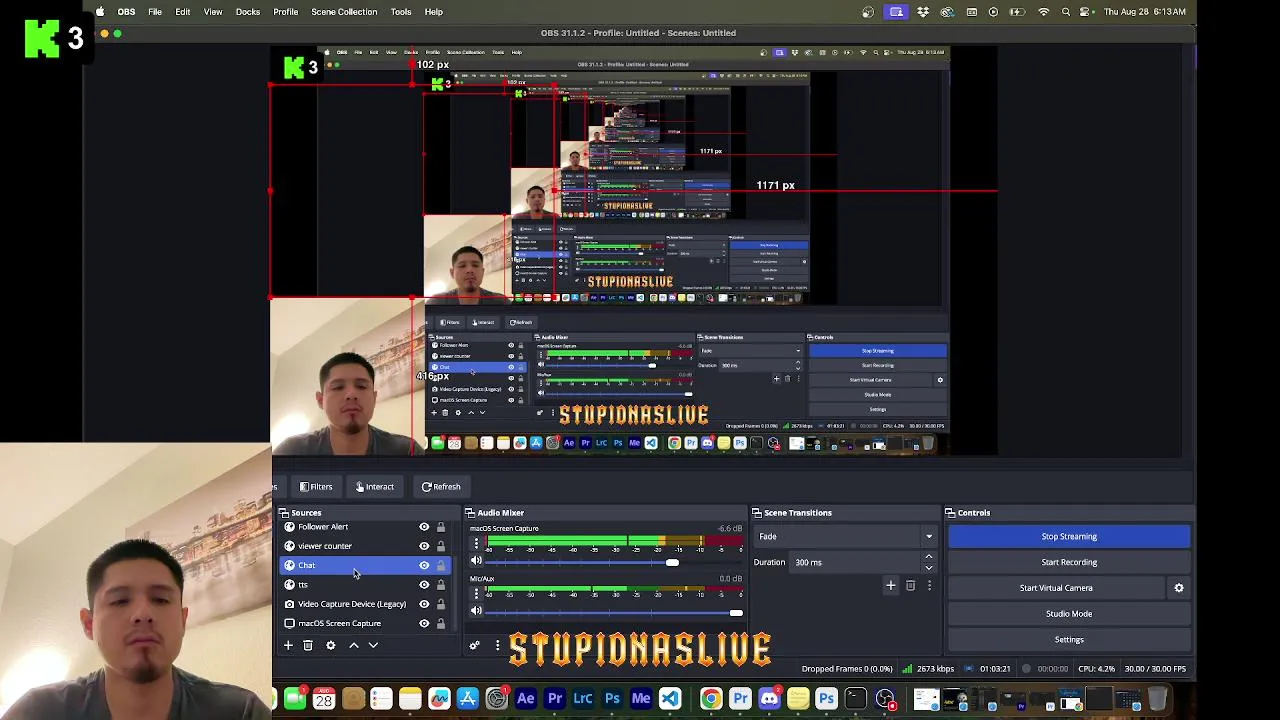Open virtual camera settings gear
The image size is (1280, 720).
(x=1179, y=588)
